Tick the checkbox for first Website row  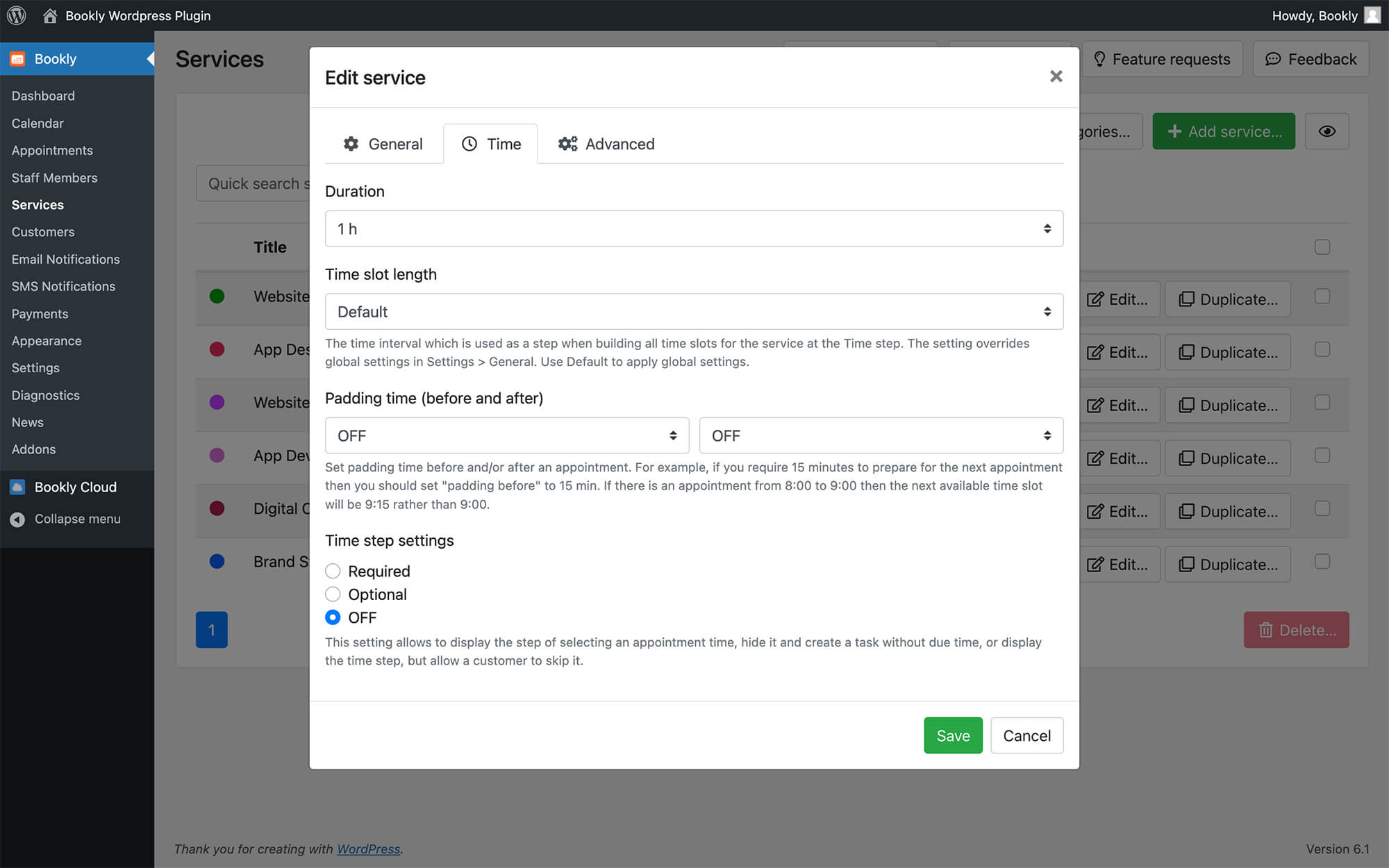(x=1322, y=297)
